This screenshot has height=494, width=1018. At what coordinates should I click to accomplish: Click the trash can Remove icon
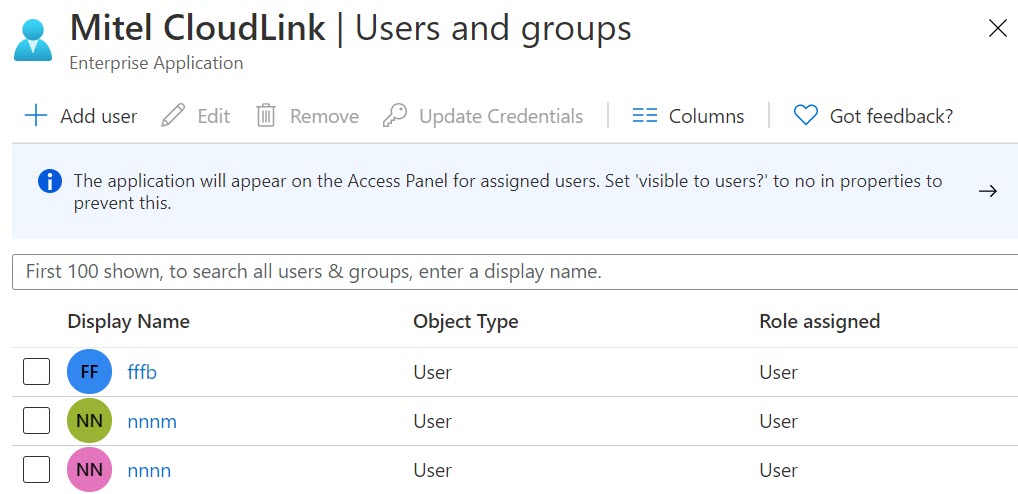266,116
